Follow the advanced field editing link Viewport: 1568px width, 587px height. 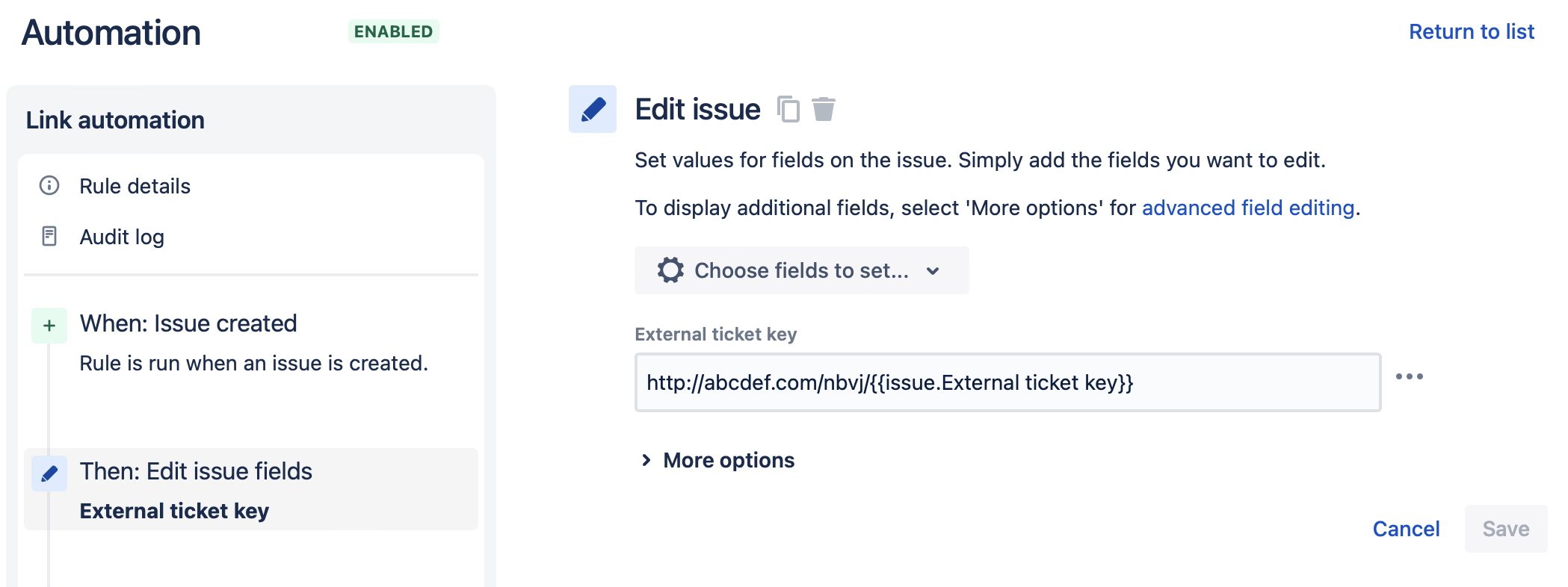pyautogui.click(x=1247, y=208)
